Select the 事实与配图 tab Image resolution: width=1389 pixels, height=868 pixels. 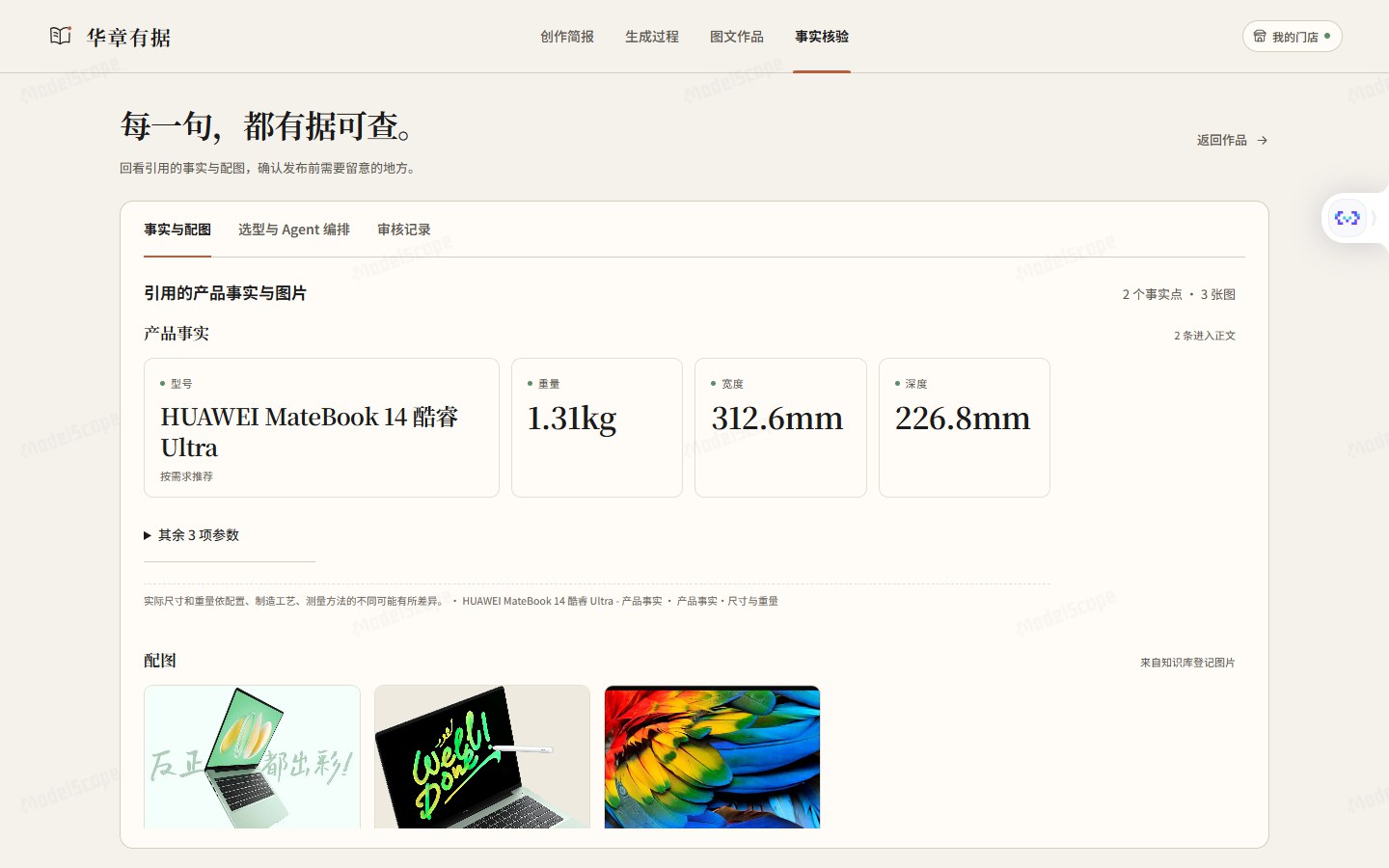(177, 230)
